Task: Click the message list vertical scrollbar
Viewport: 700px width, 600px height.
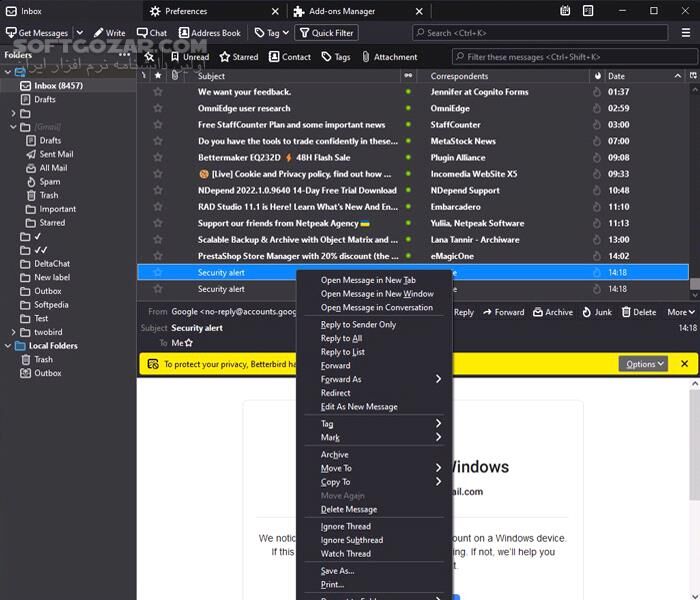Action: pyautogui.click(x=694, y=180)
